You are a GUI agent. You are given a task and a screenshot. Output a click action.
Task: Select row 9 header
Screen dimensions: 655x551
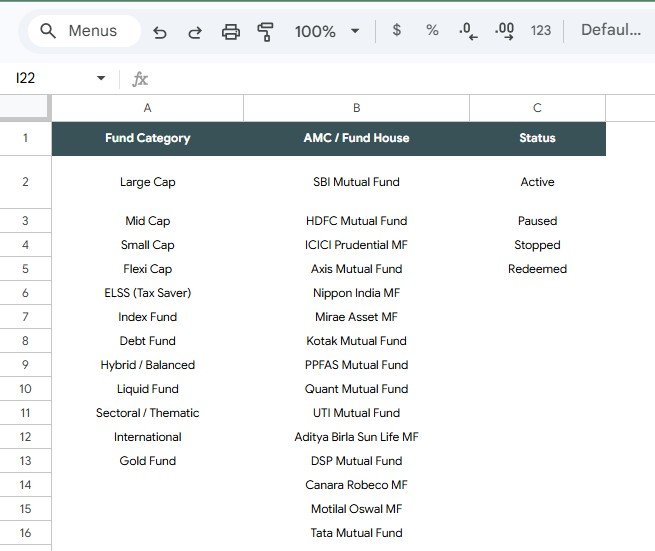[25, 365]
